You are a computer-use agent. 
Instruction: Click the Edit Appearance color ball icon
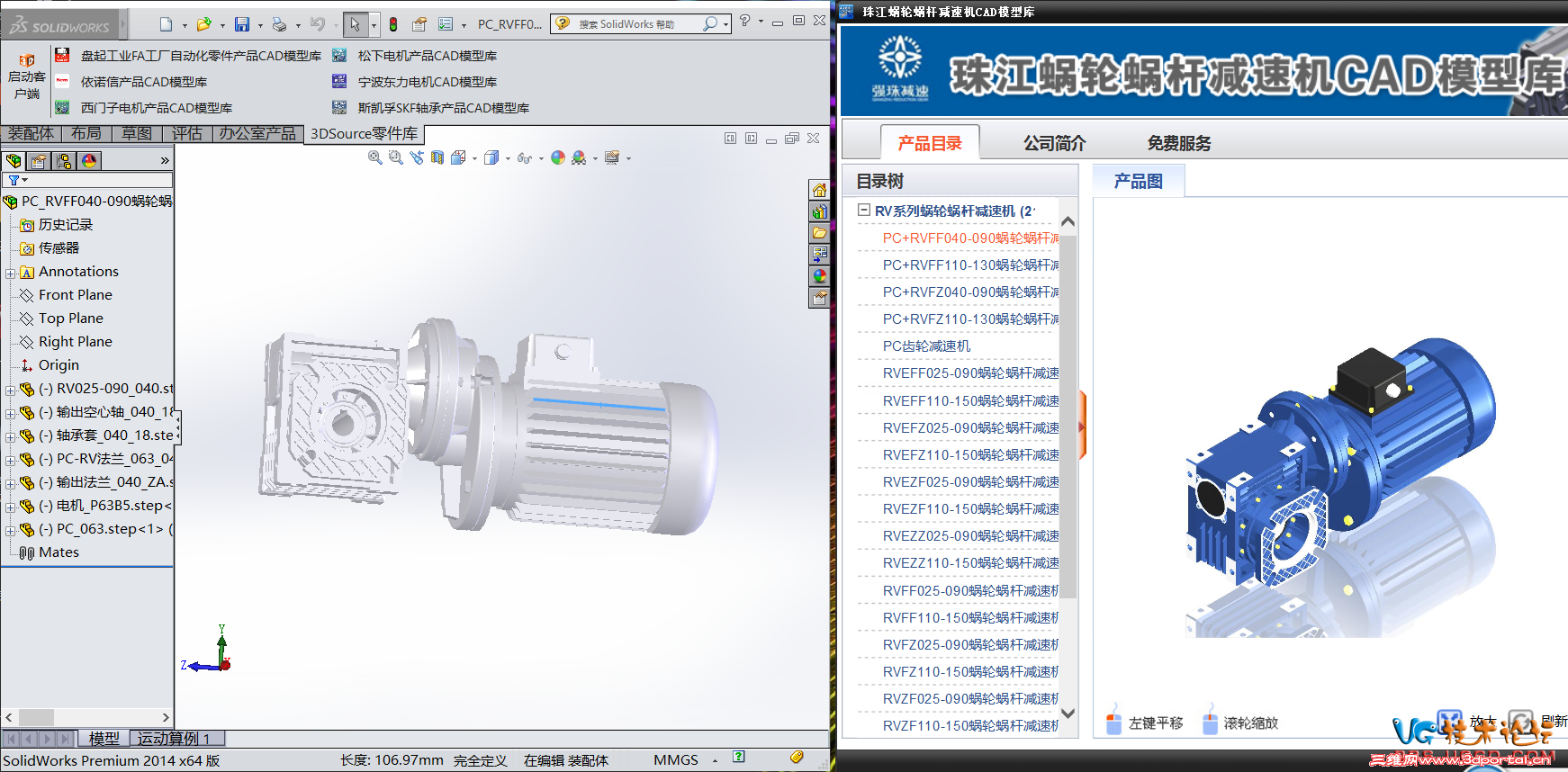[558, 157]
